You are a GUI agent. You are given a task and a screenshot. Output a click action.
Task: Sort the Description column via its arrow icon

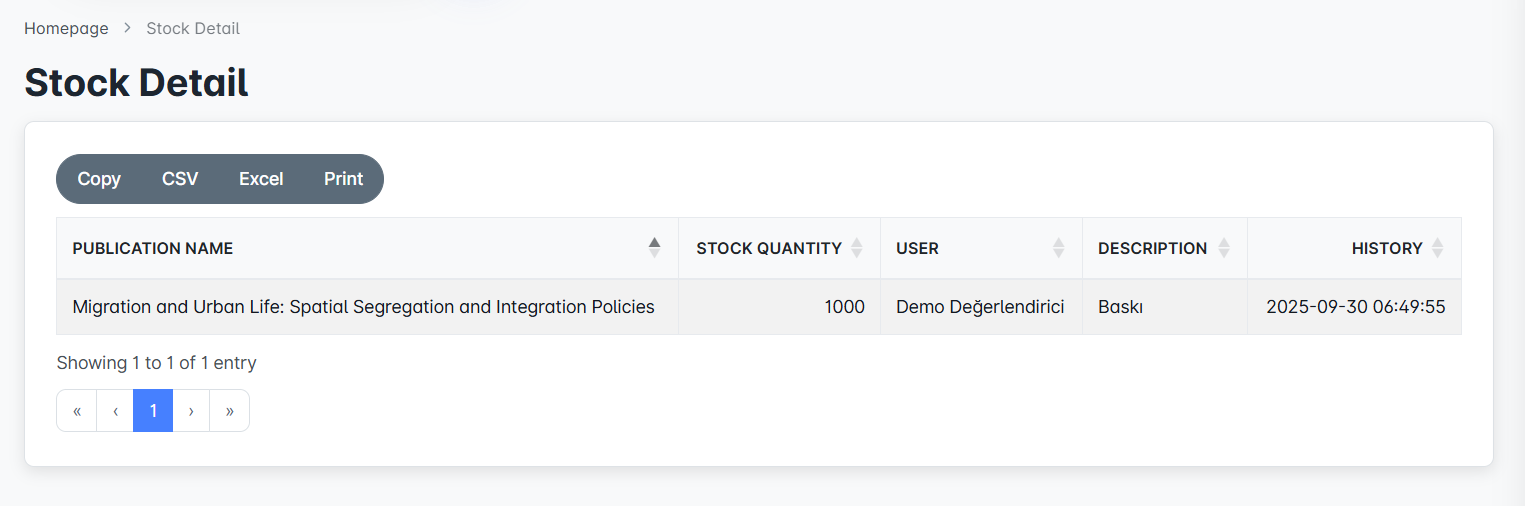click(x=1223, y=248)
